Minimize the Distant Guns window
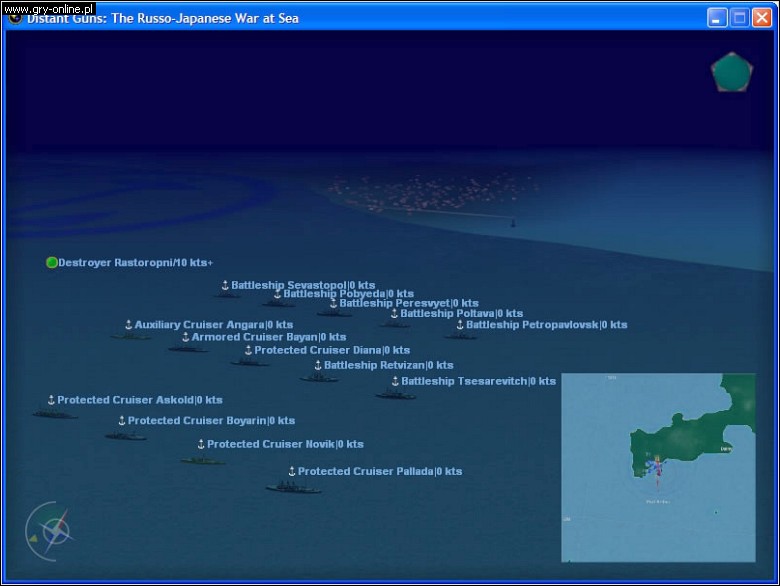780x586 pixels. tap(717, 18)
